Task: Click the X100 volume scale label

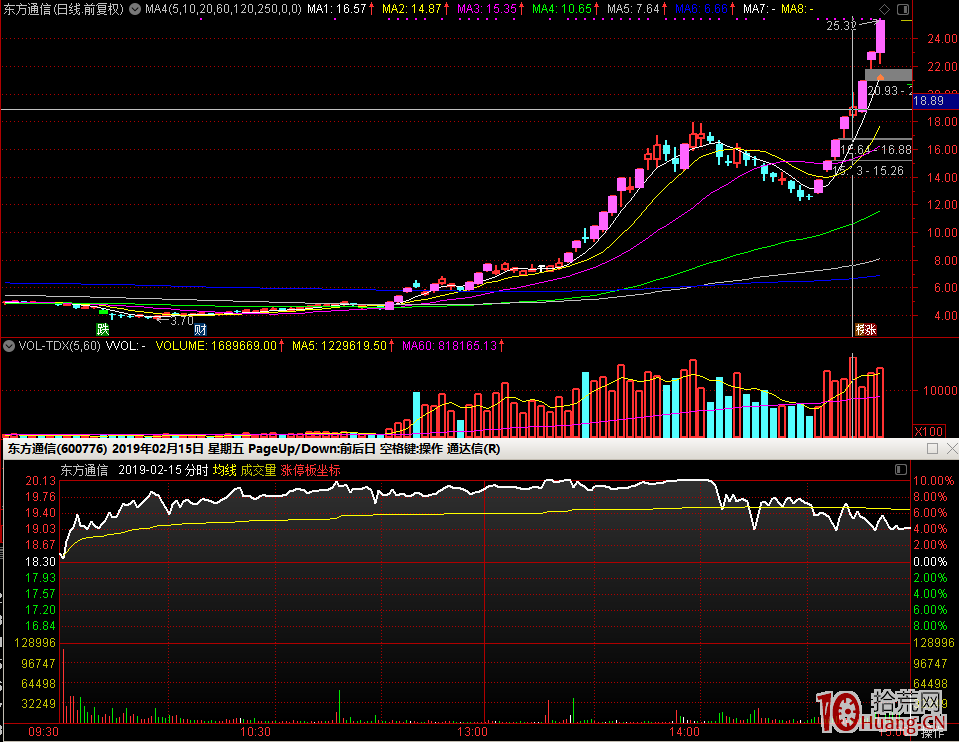Action: 927,430
